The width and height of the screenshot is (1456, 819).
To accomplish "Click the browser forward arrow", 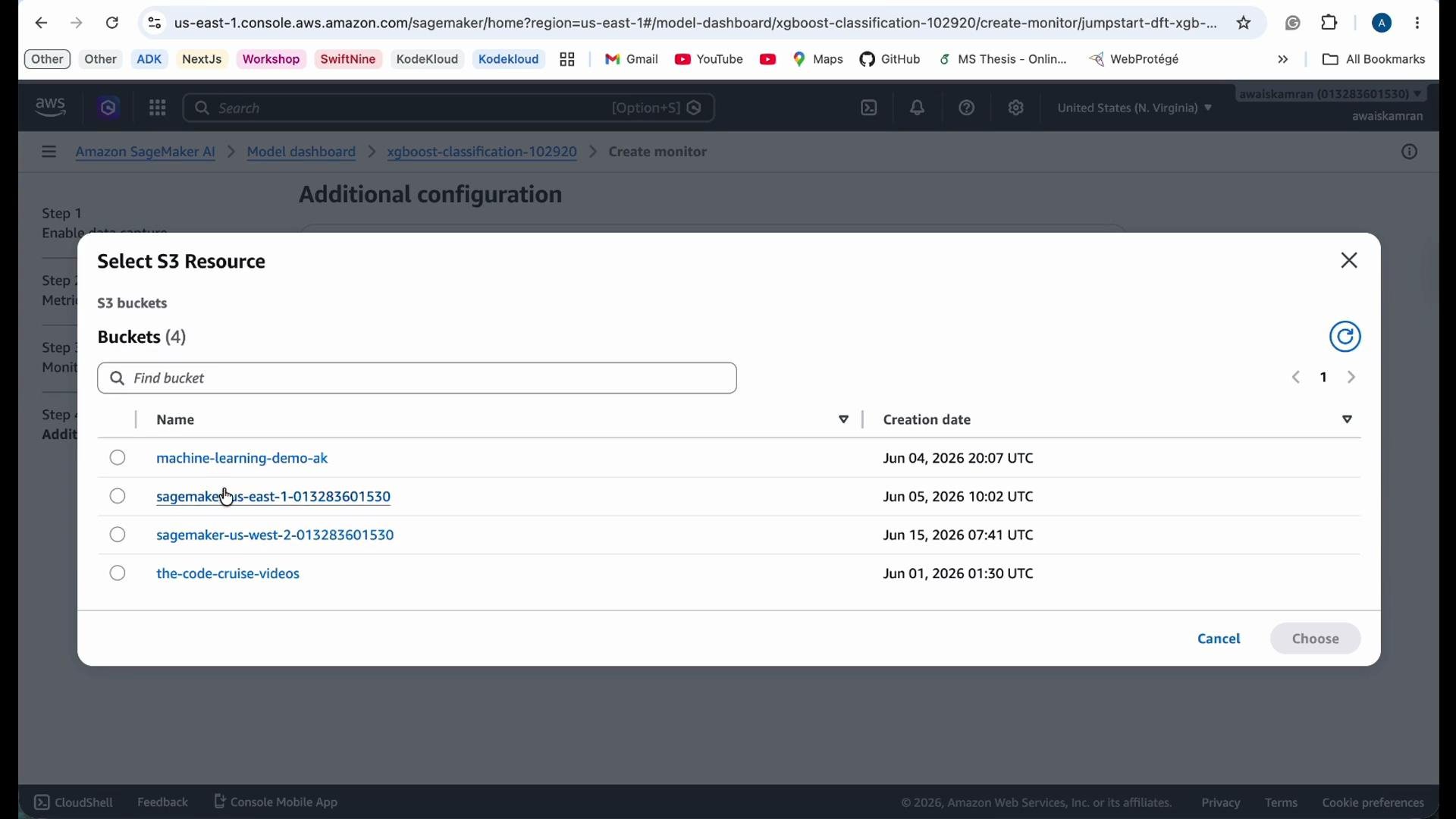I will [77, 24].
